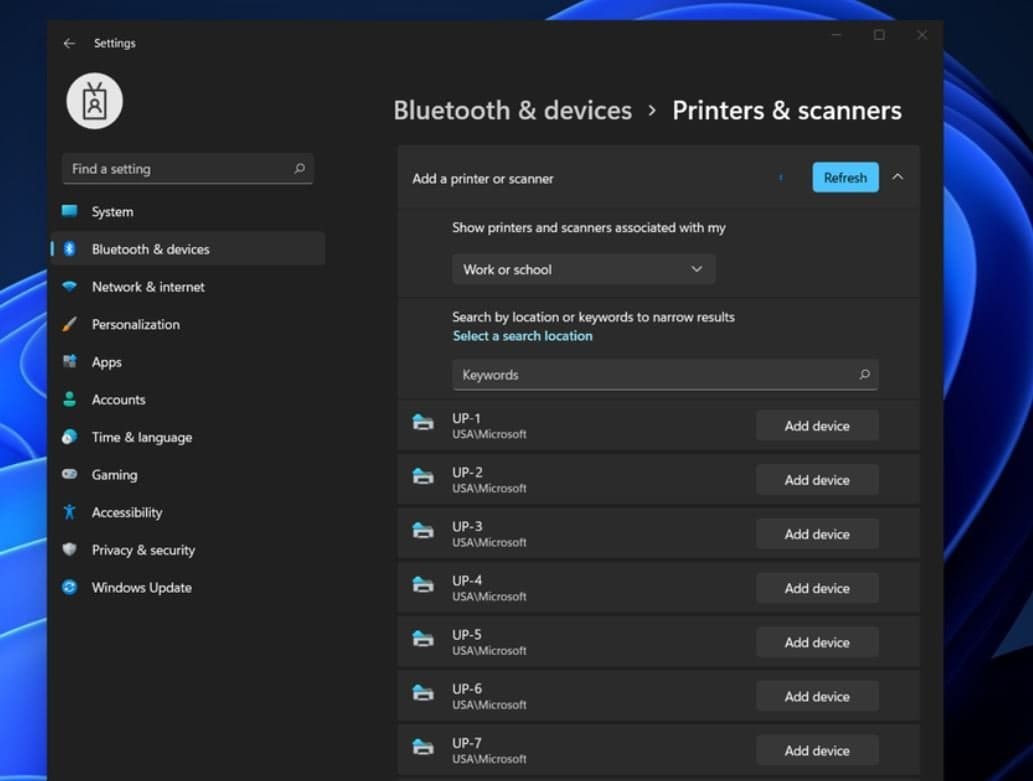Add device for printer UP-6

[x=816, y=696]
